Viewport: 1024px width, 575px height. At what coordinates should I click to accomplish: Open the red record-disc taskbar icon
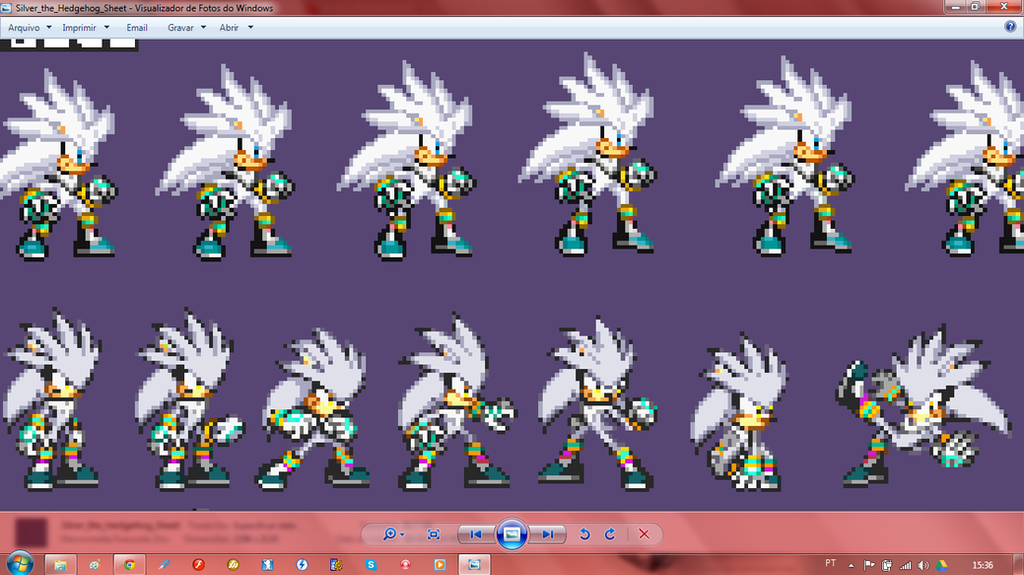coord(406,565)
